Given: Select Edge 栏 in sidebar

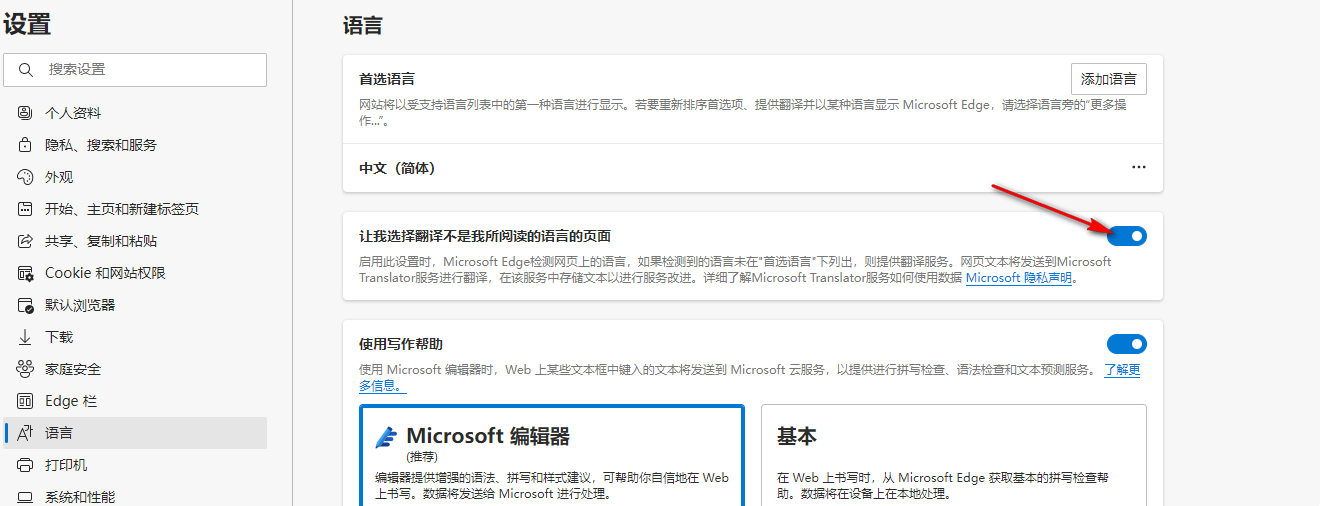Looking at the screenshot, I should 136,401.
